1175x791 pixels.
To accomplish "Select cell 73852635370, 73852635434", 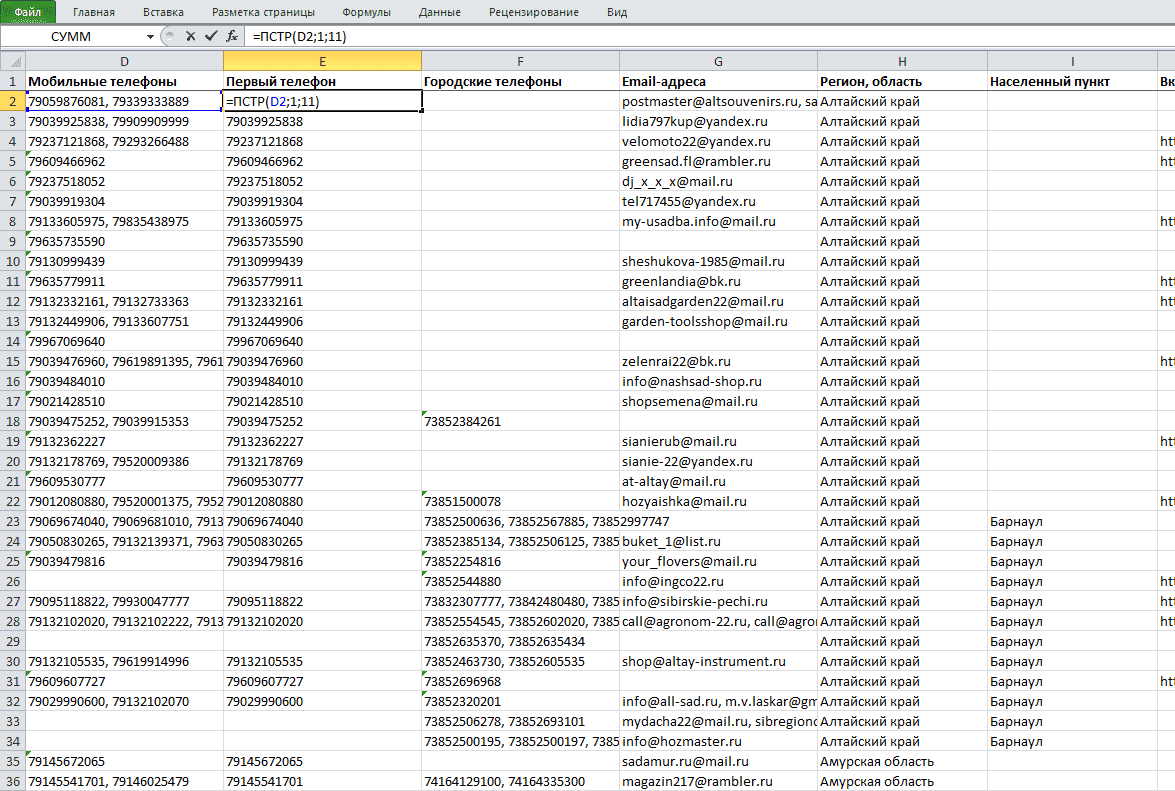I will coord(520,641).
